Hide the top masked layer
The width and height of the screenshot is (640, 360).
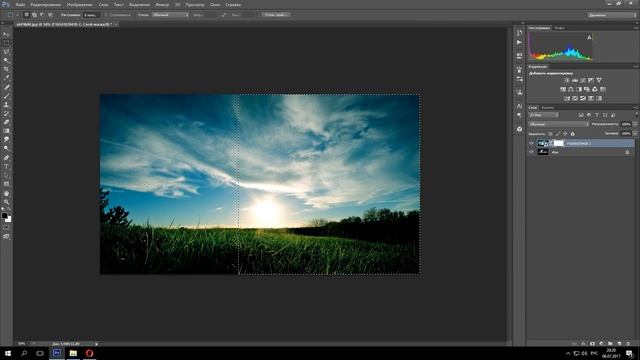pos(531,143)
